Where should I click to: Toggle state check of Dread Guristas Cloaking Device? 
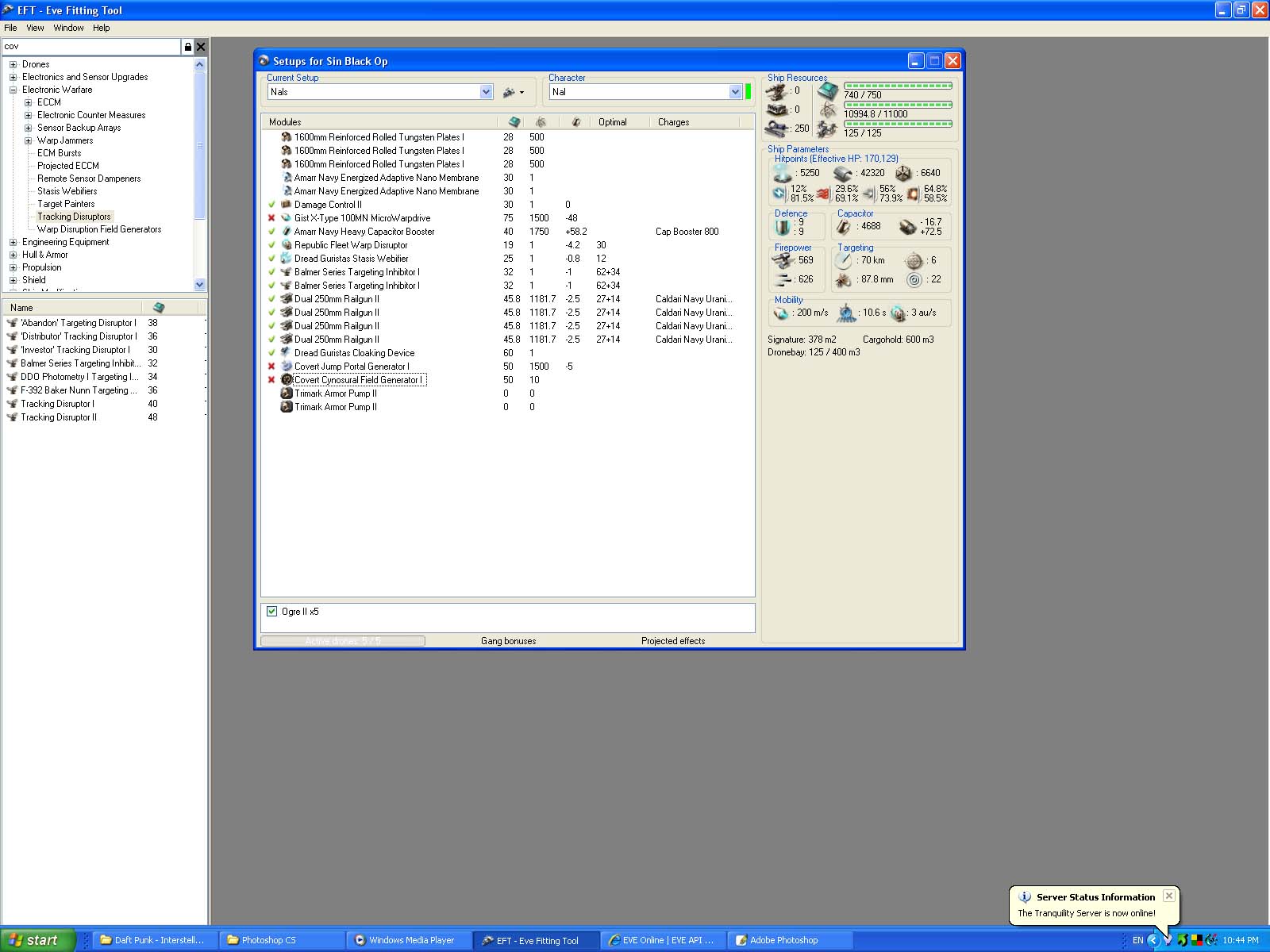coord(271,353)
